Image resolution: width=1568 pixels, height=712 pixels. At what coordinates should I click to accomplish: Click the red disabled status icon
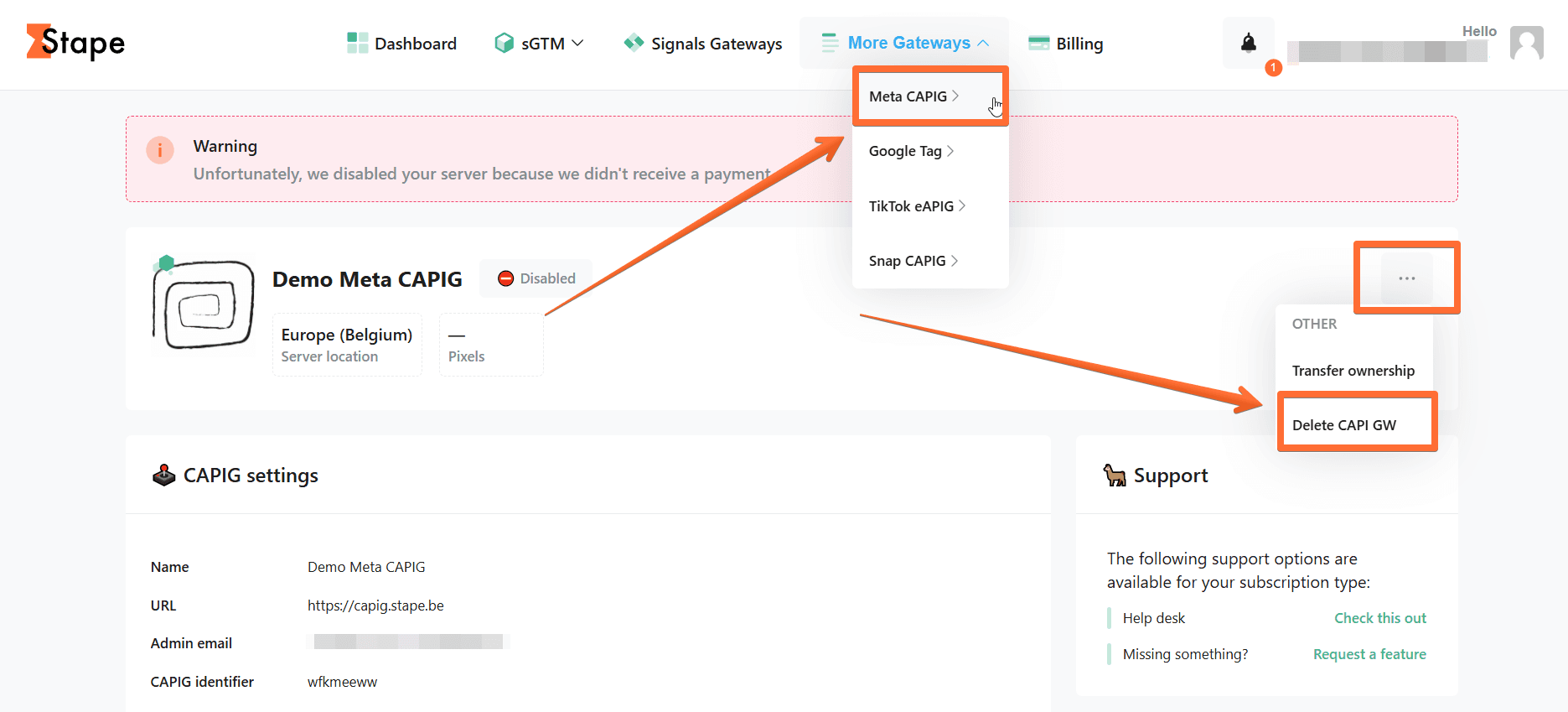(x=505, y=278)
